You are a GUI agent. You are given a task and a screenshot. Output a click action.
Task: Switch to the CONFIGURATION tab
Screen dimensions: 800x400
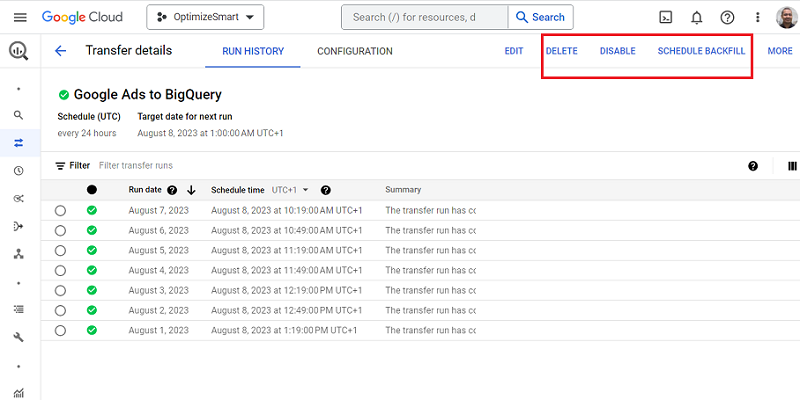(x=355, y=51)
